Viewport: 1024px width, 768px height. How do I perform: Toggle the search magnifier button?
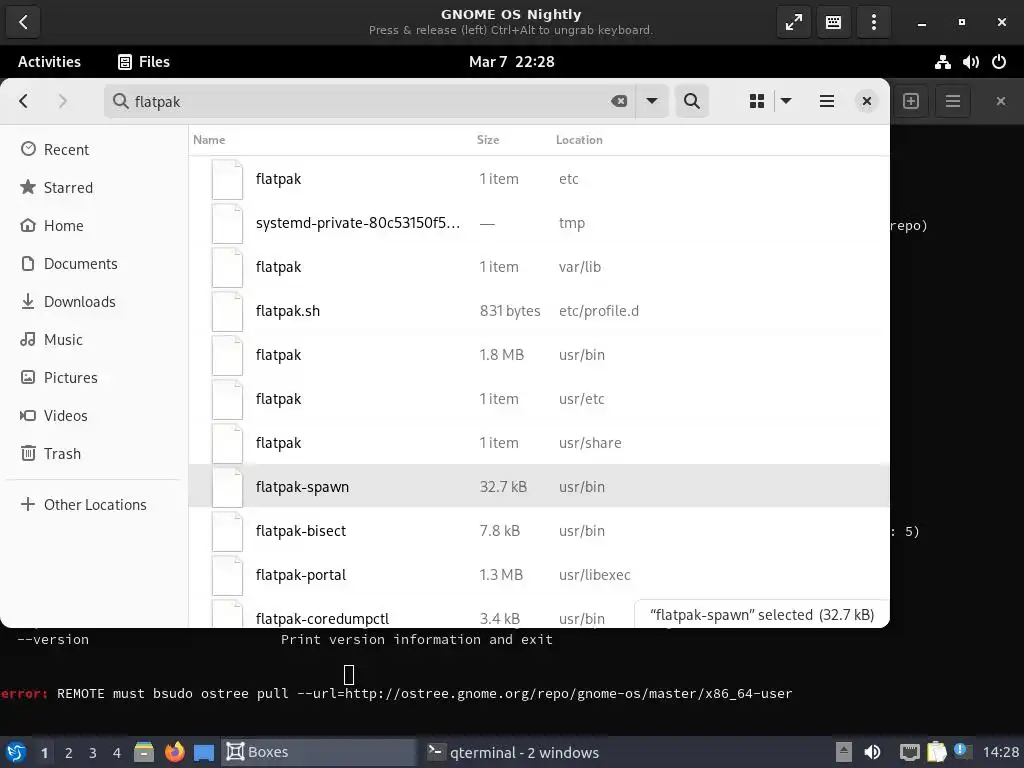tap(692, 101)
